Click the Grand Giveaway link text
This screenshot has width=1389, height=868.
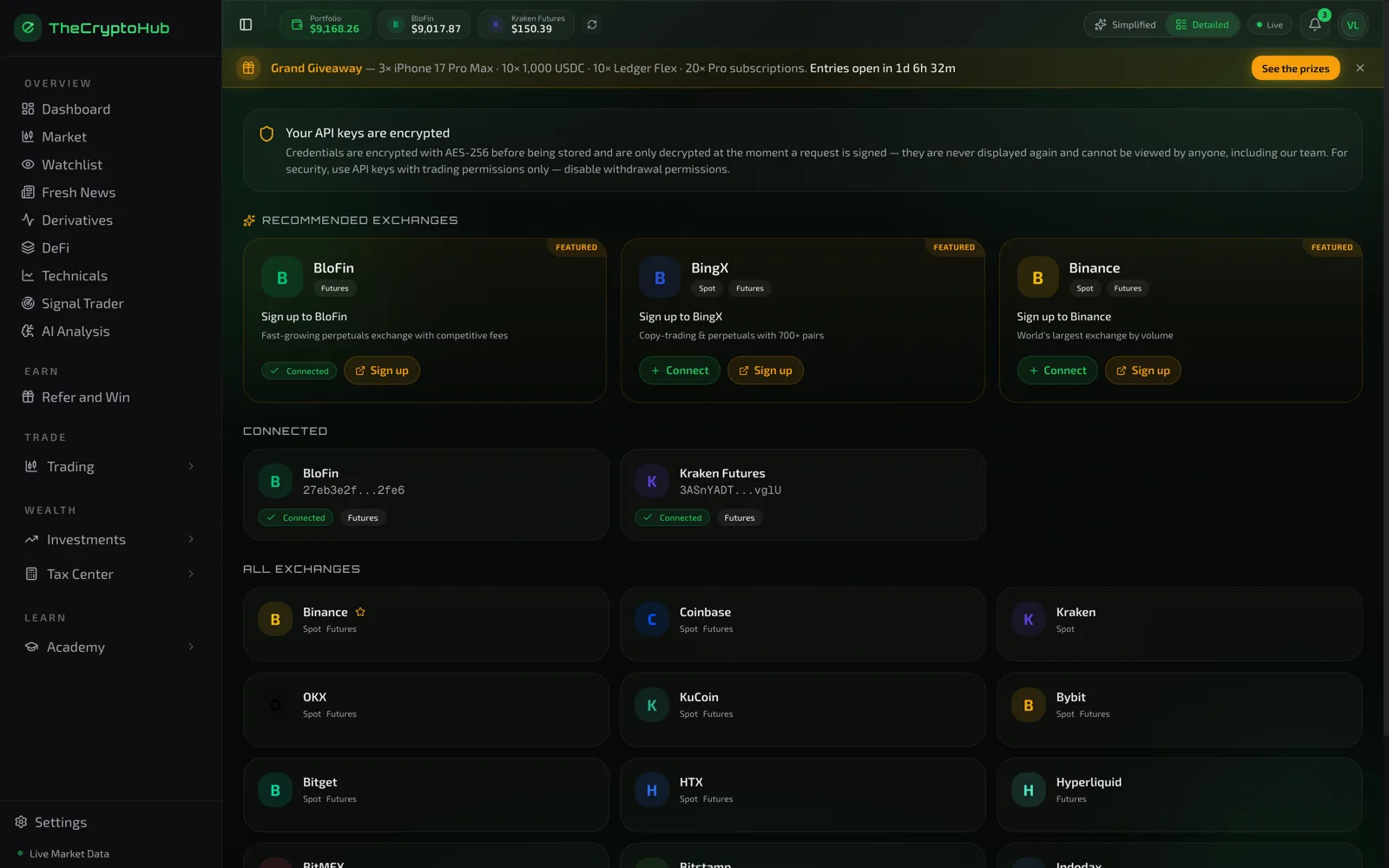tap(316, 69)
